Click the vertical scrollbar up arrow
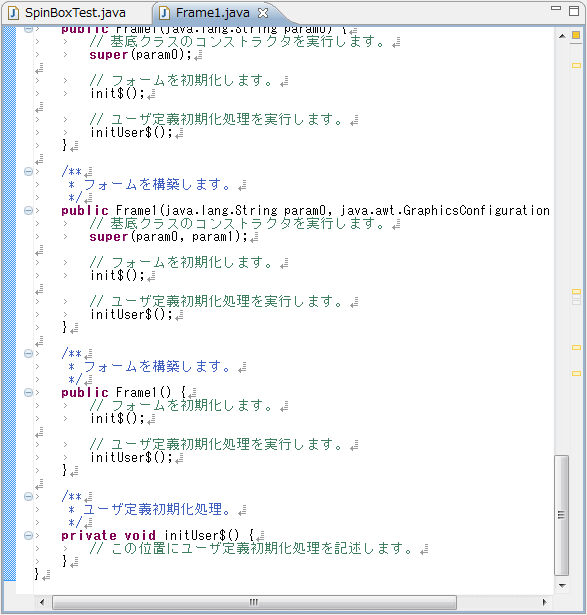The width and height of the screenshot is (587, 615). coord(562,36)
